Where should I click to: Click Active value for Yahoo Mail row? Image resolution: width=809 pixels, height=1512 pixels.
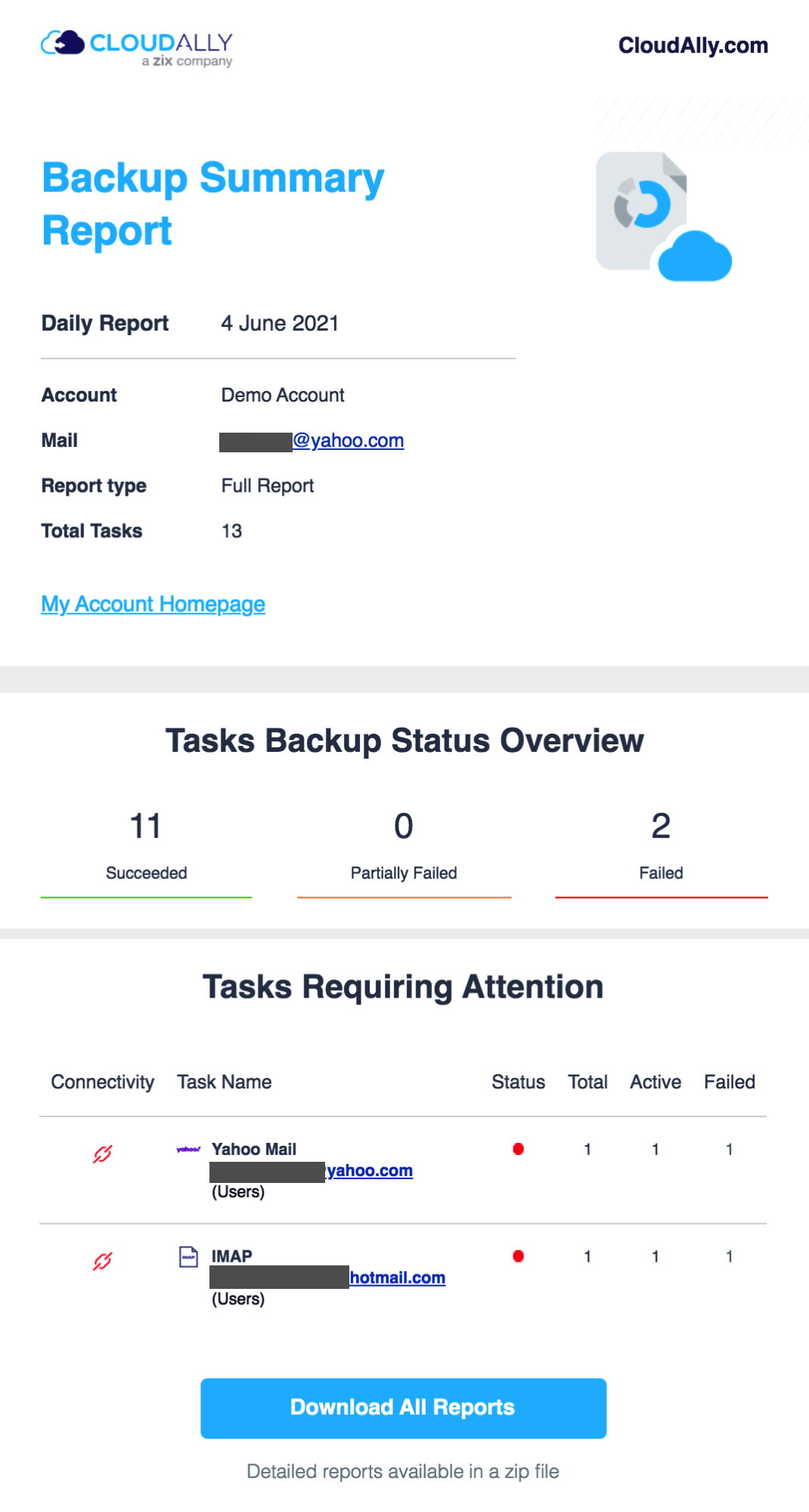point(656,1150)
